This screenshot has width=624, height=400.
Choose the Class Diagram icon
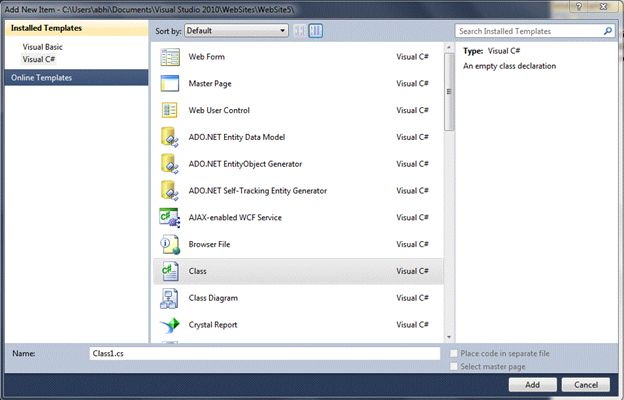pyautogui.click(x=170, y=298)
